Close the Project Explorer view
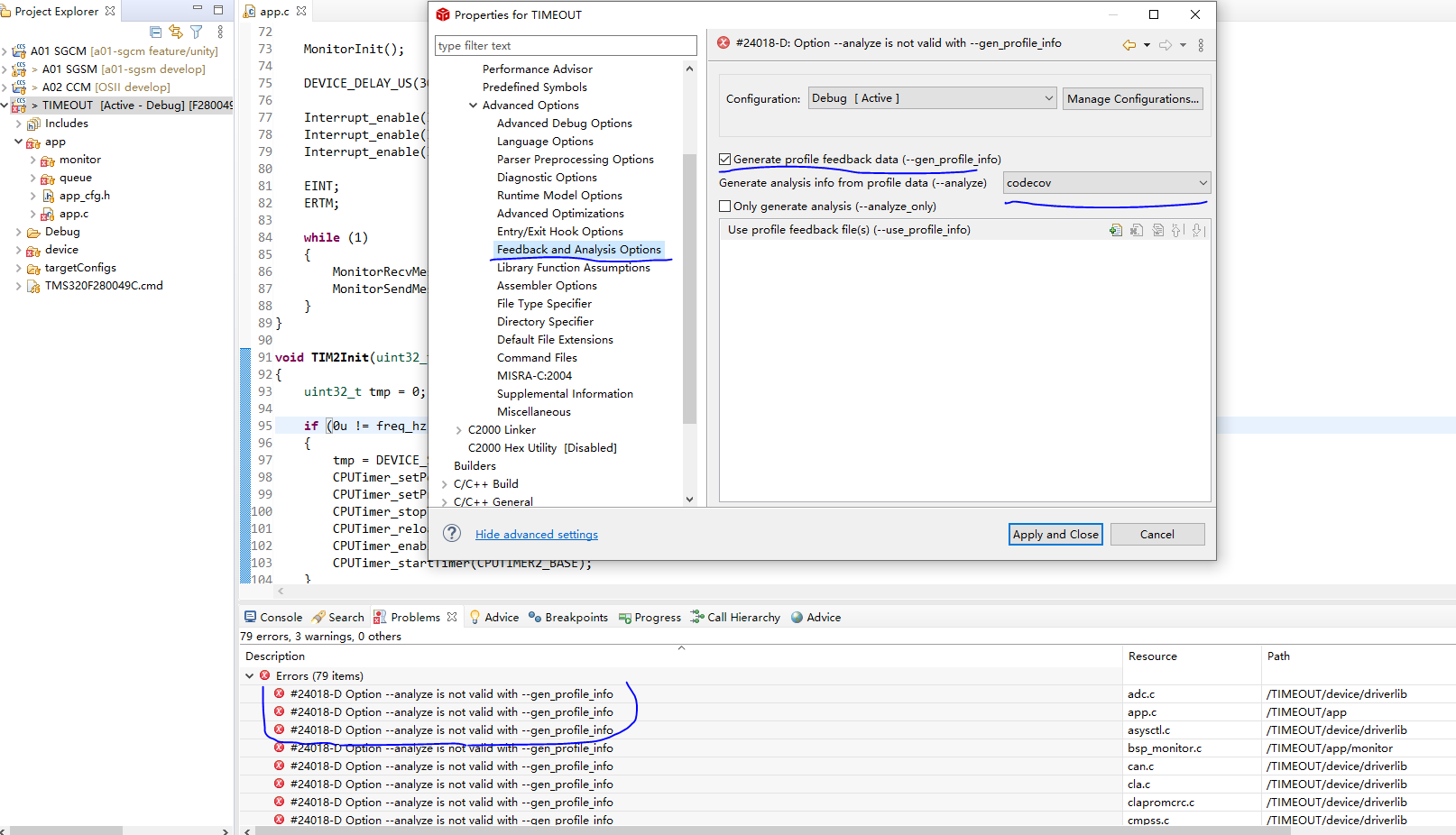The height and width of the screenshot is (835, 1456). tap(110, 11)
